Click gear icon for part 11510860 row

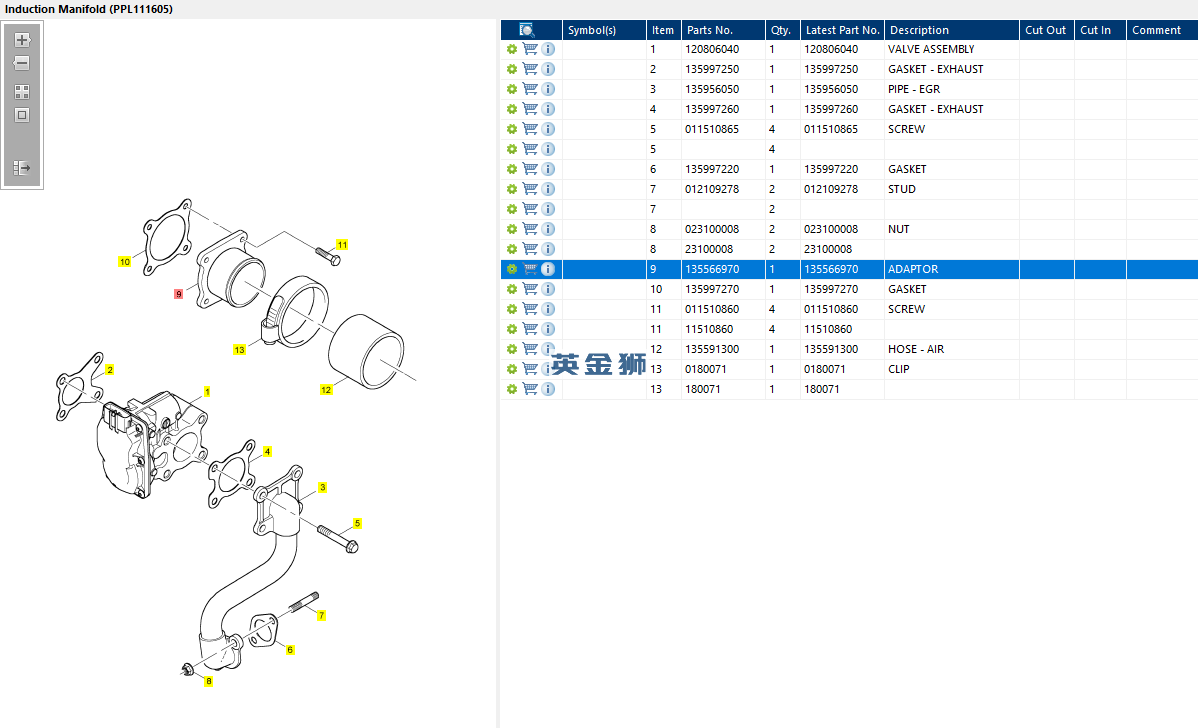[x=512, y=329]
